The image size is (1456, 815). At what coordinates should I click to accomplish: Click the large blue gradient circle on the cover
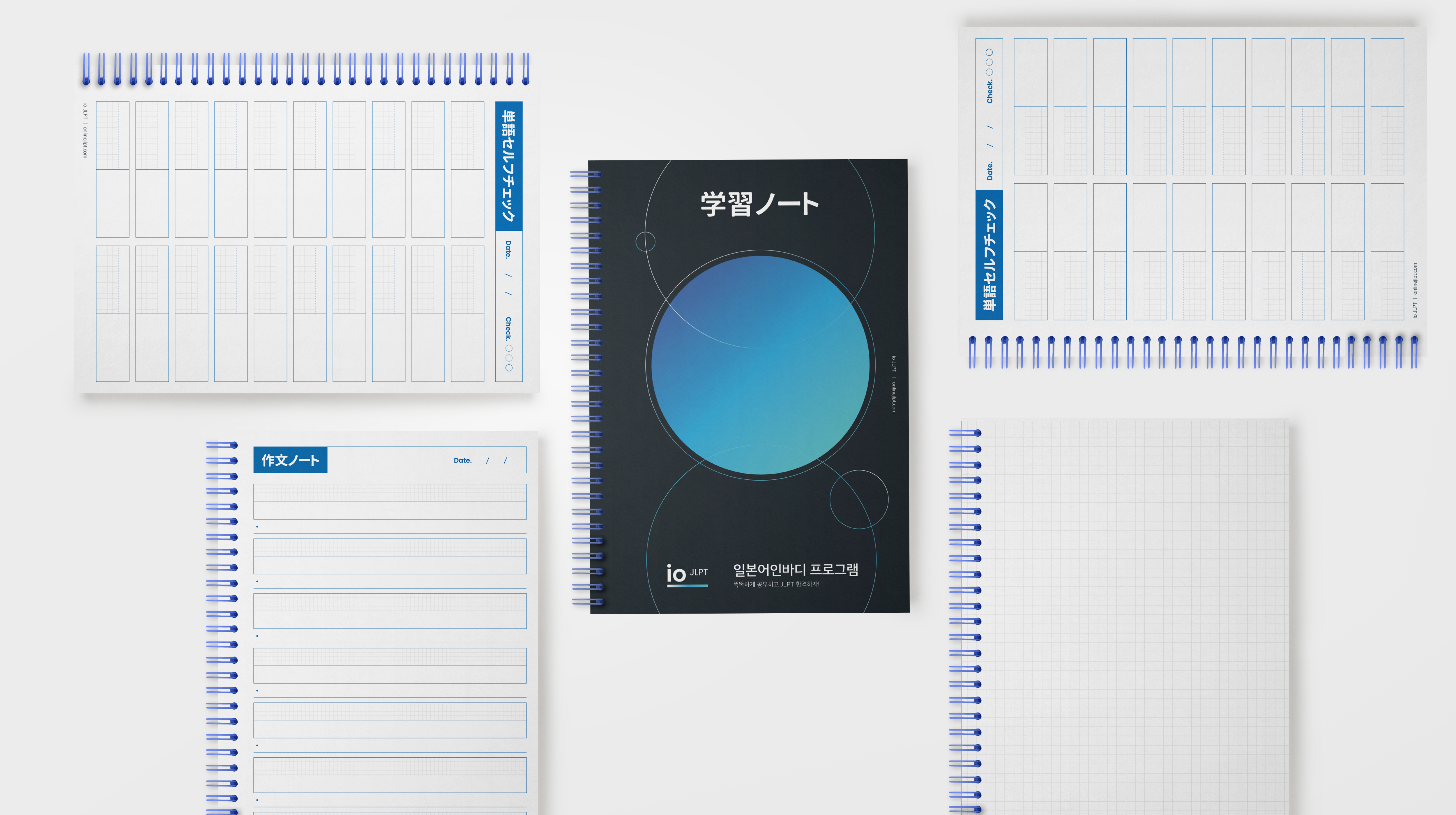click(760, 365)
